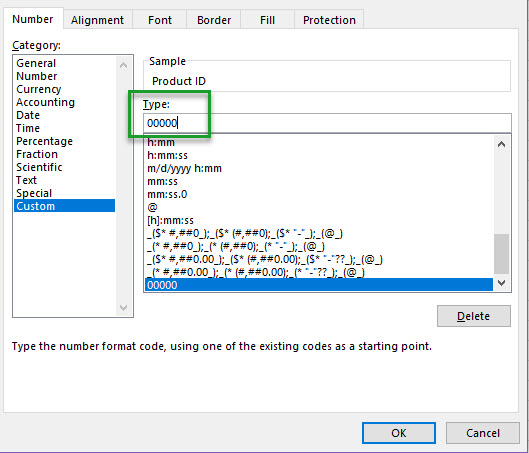Switch to the Number tab
Screen dimensions: 529x453
(33, 19)
